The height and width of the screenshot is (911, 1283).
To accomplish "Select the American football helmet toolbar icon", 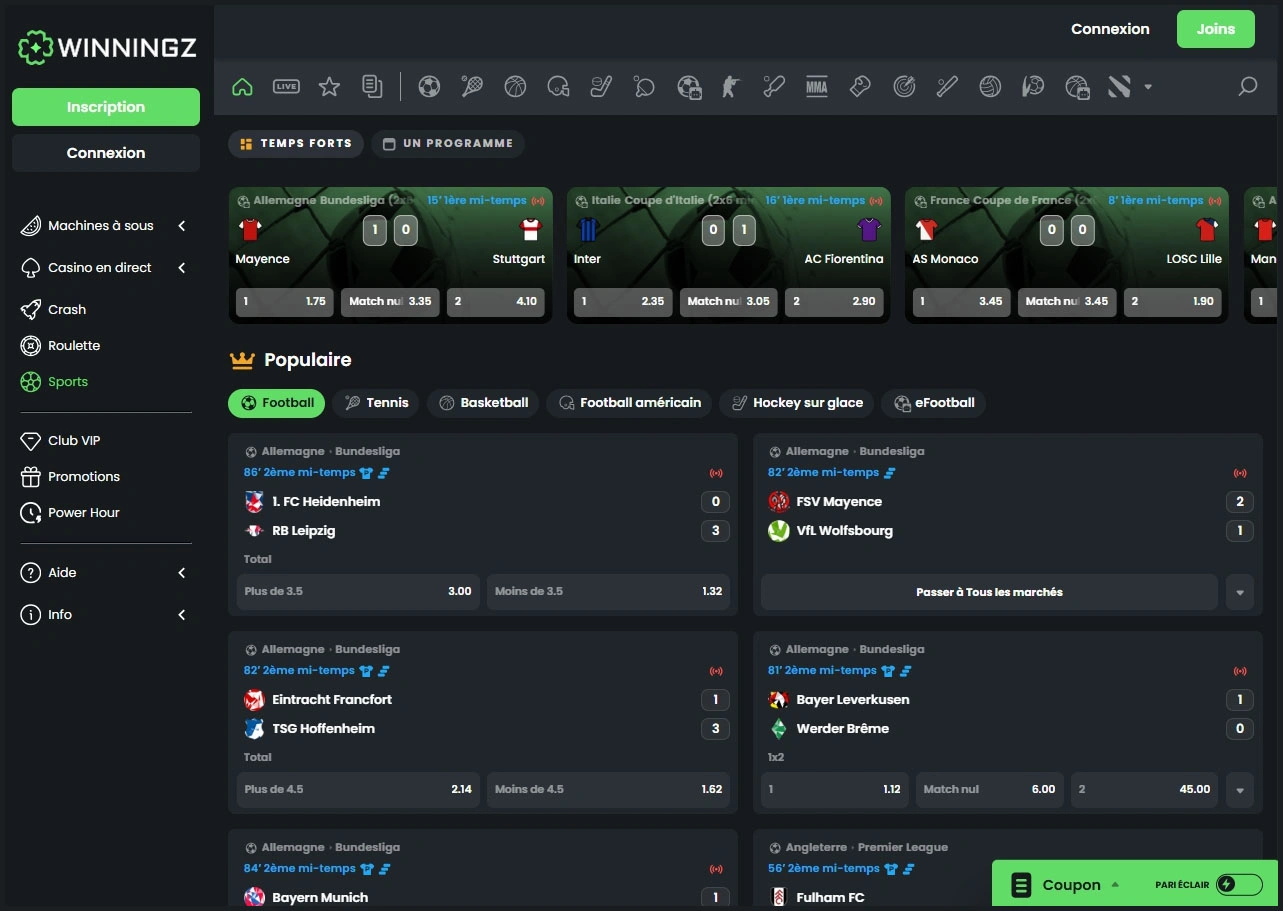I will 558,87.
